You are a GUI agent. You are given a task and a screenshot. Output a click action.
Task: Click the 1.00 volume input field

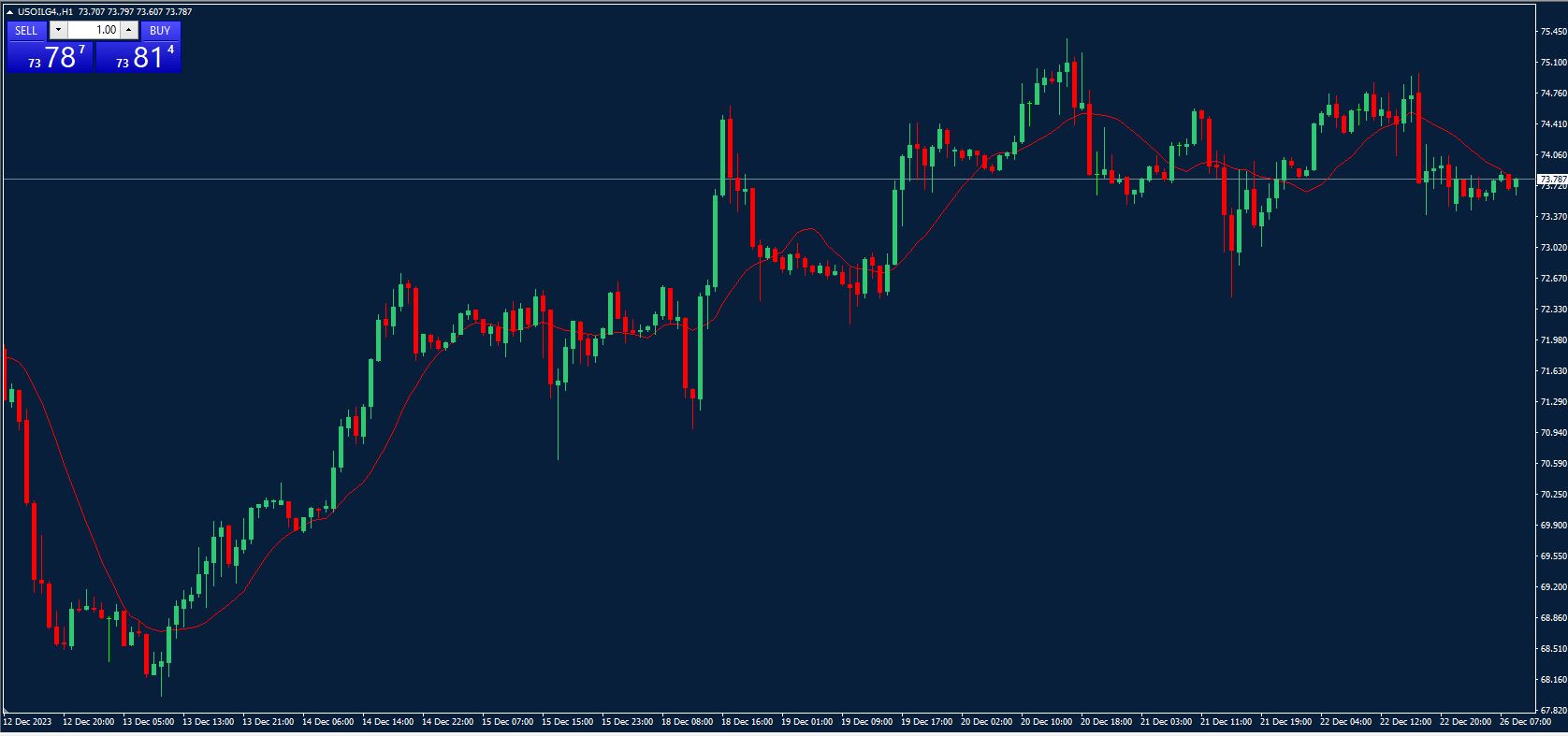pos(94,30)
